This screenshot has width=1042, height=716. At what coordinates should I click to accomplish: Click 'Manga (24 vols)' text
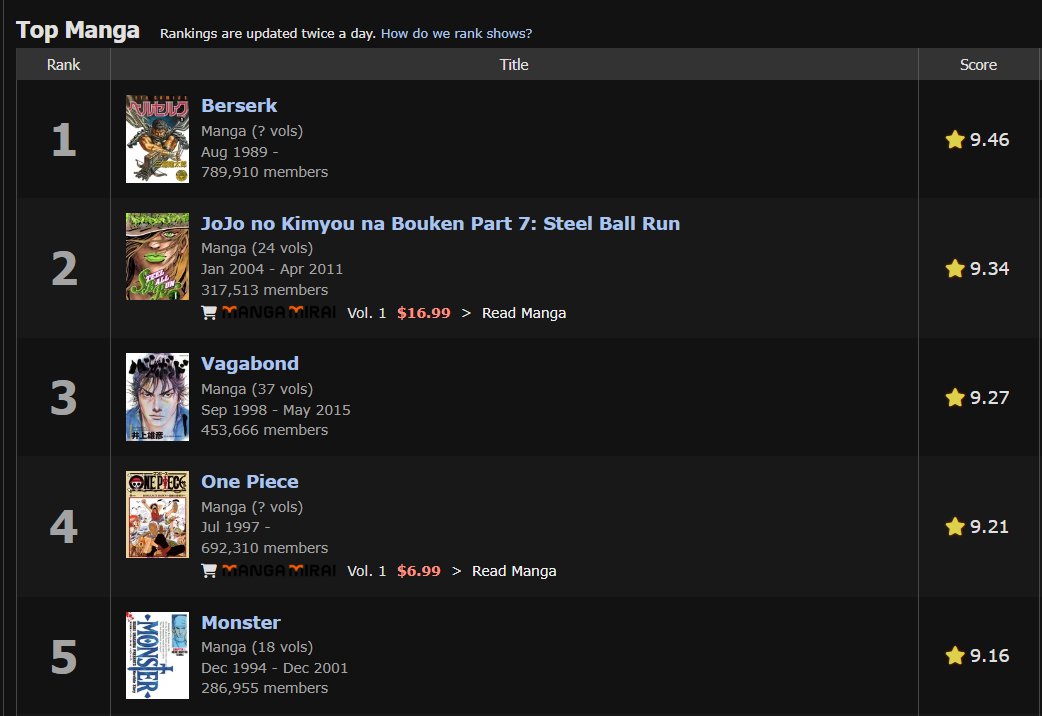click(x=257, y=249)
